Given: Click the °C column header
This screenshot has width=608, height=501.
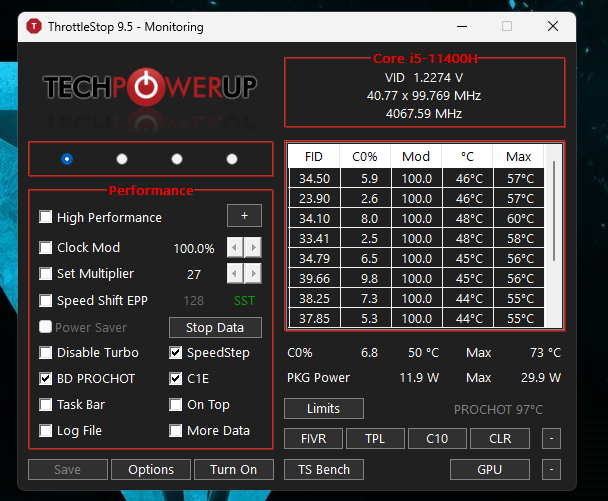Looking at the screenshot, I should [x=467, y=156].
